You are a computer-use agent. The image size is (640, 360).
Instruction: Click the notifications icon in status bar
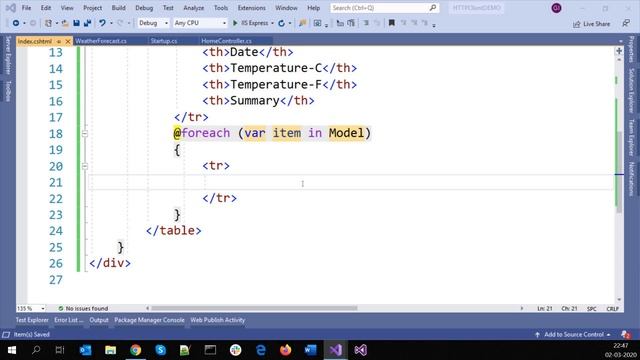point(625,334)
